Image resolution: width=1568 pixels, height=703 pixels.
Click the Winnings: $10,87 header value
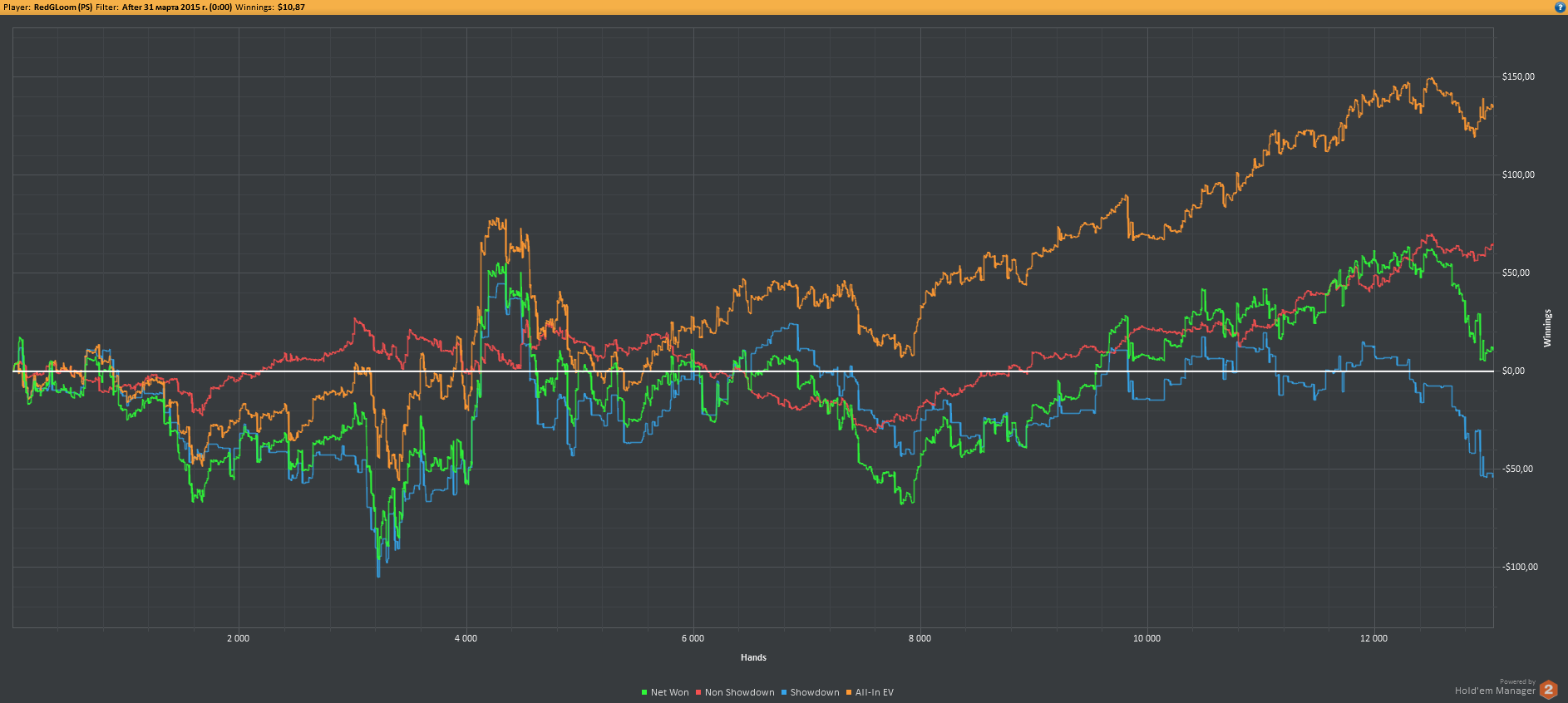pos(270,7)
